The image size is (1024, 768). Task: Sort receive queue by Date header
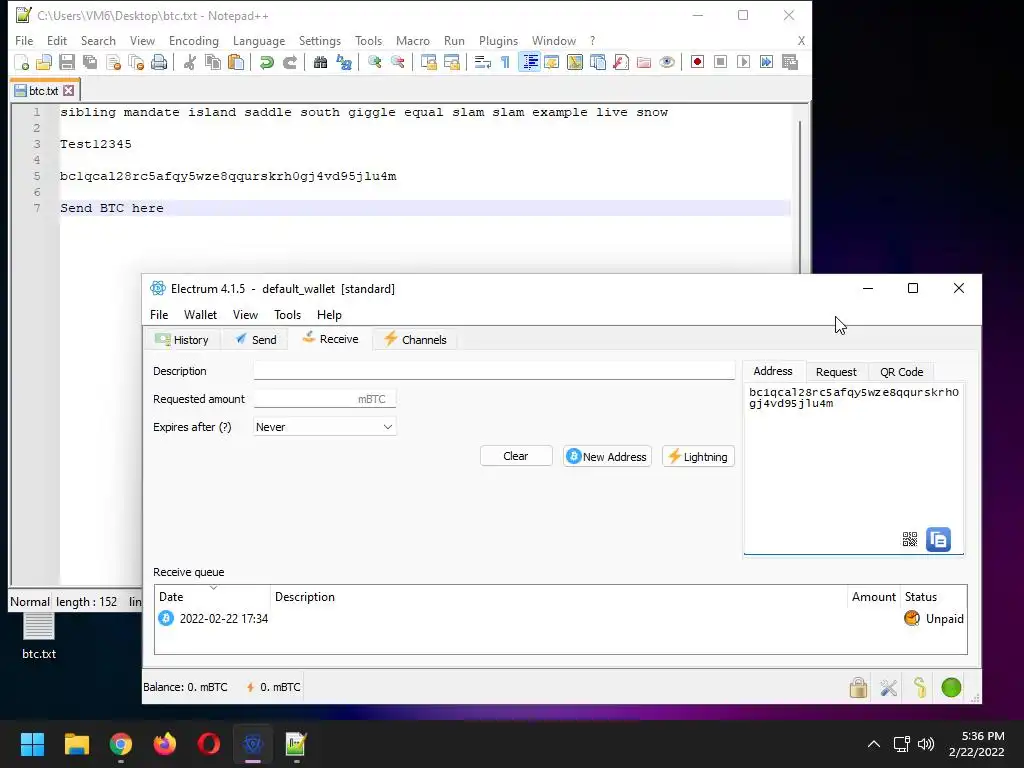[x=212, y=597]
